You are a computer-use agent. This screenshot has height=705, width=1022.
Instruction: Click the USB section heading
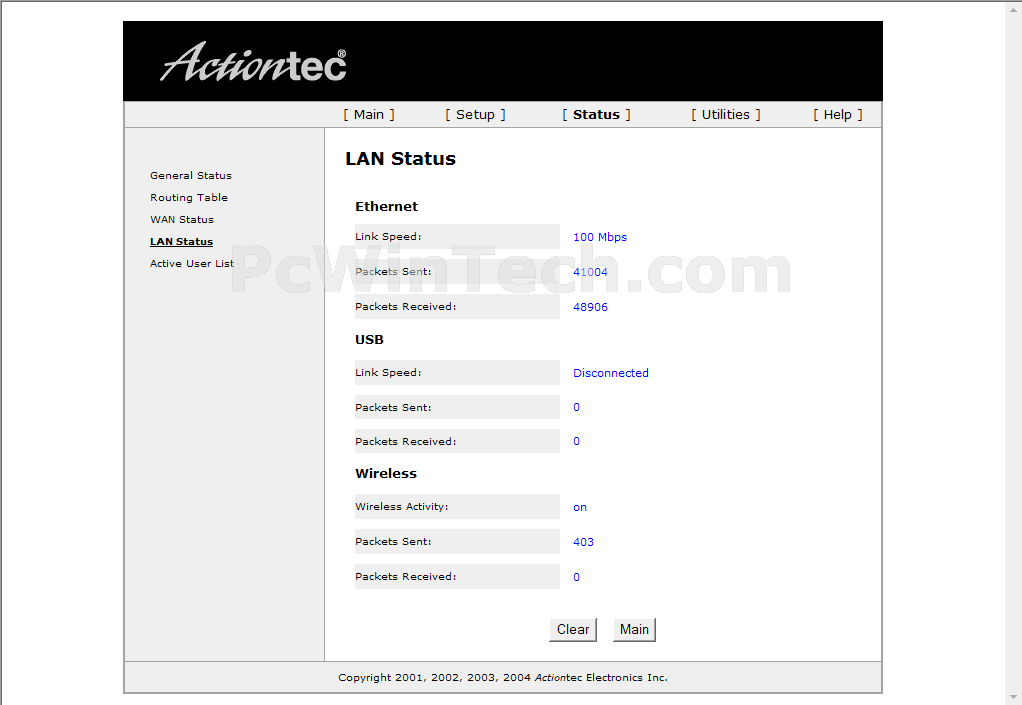pyautogui.click(x=369, y=339)
